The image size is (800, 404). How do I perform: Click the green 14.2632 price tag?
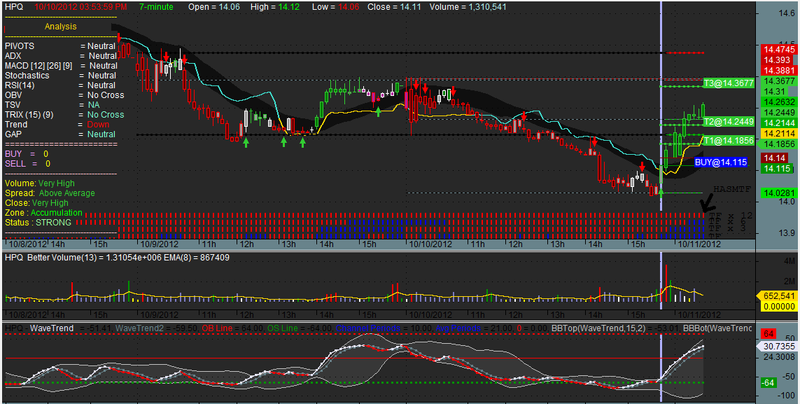pos(779,102)
